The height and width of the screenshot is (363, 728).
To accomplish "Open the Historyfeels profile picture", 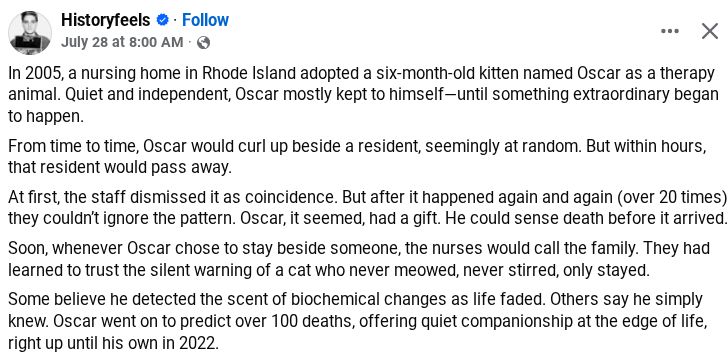I will [30, 32].
